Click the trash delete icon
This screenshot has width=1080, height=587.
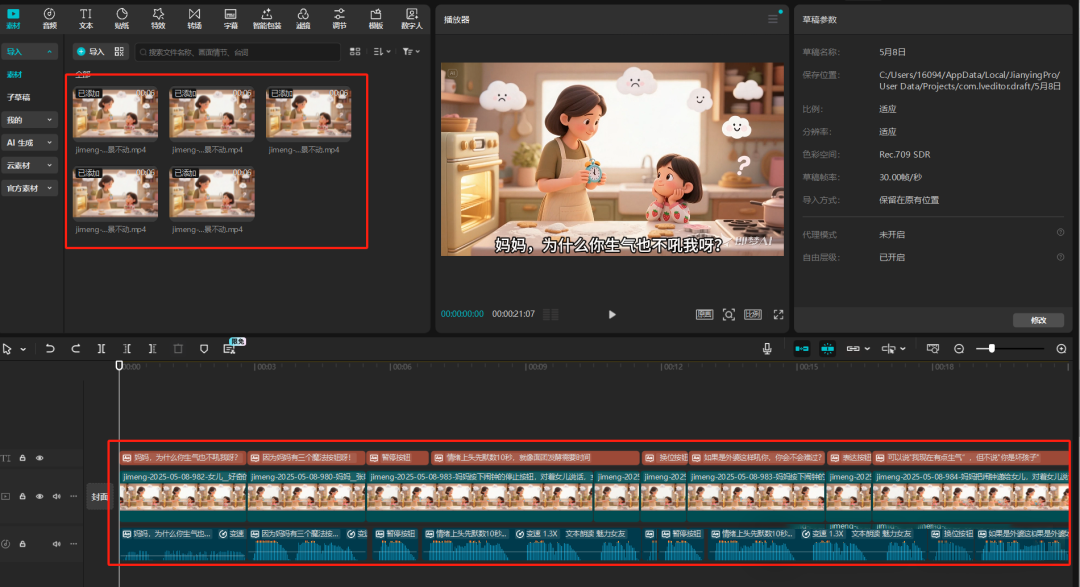pyautogui.click(x=178, y=349)
